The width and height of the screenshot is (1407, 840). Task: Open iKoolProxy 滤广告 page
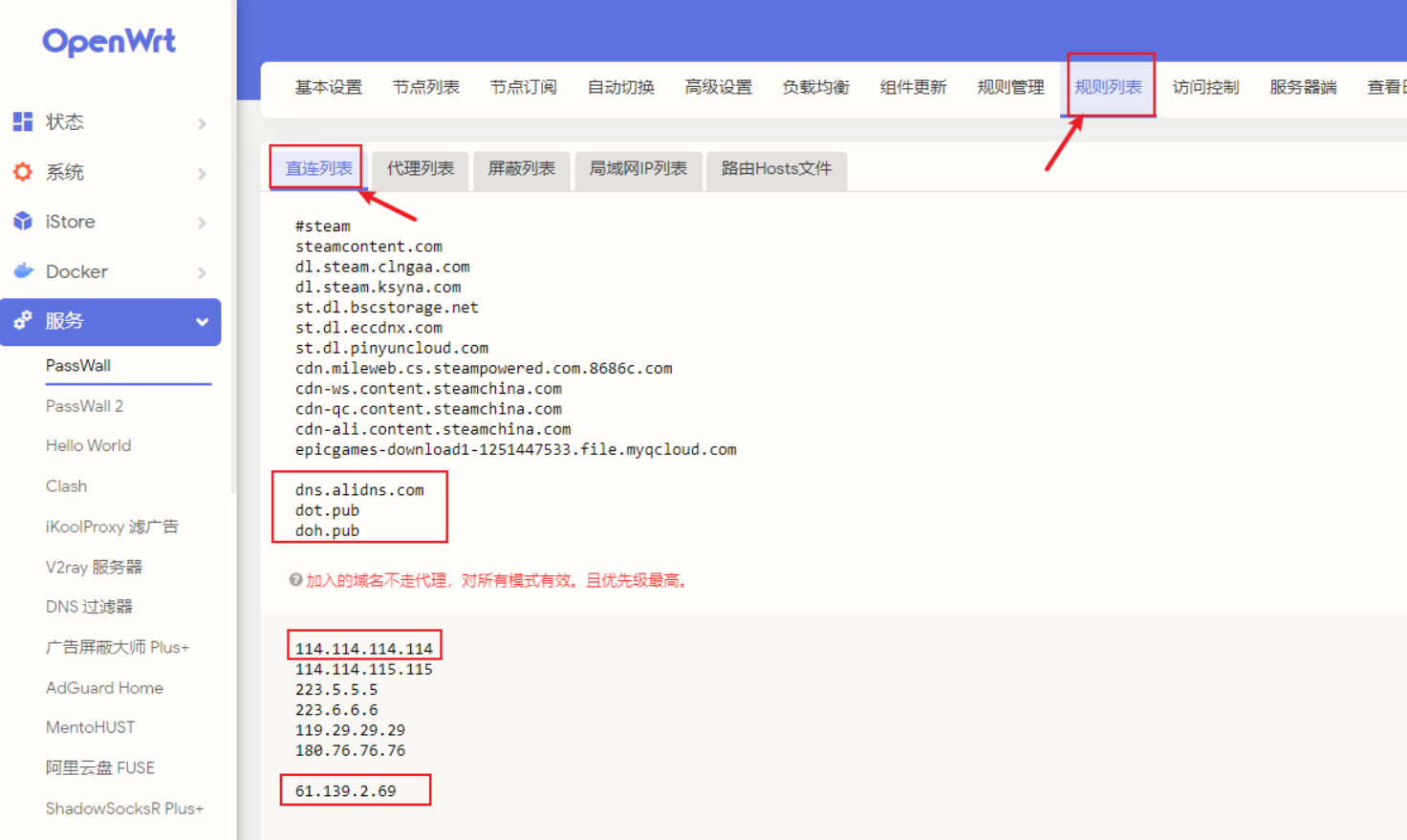coord(112,527)
